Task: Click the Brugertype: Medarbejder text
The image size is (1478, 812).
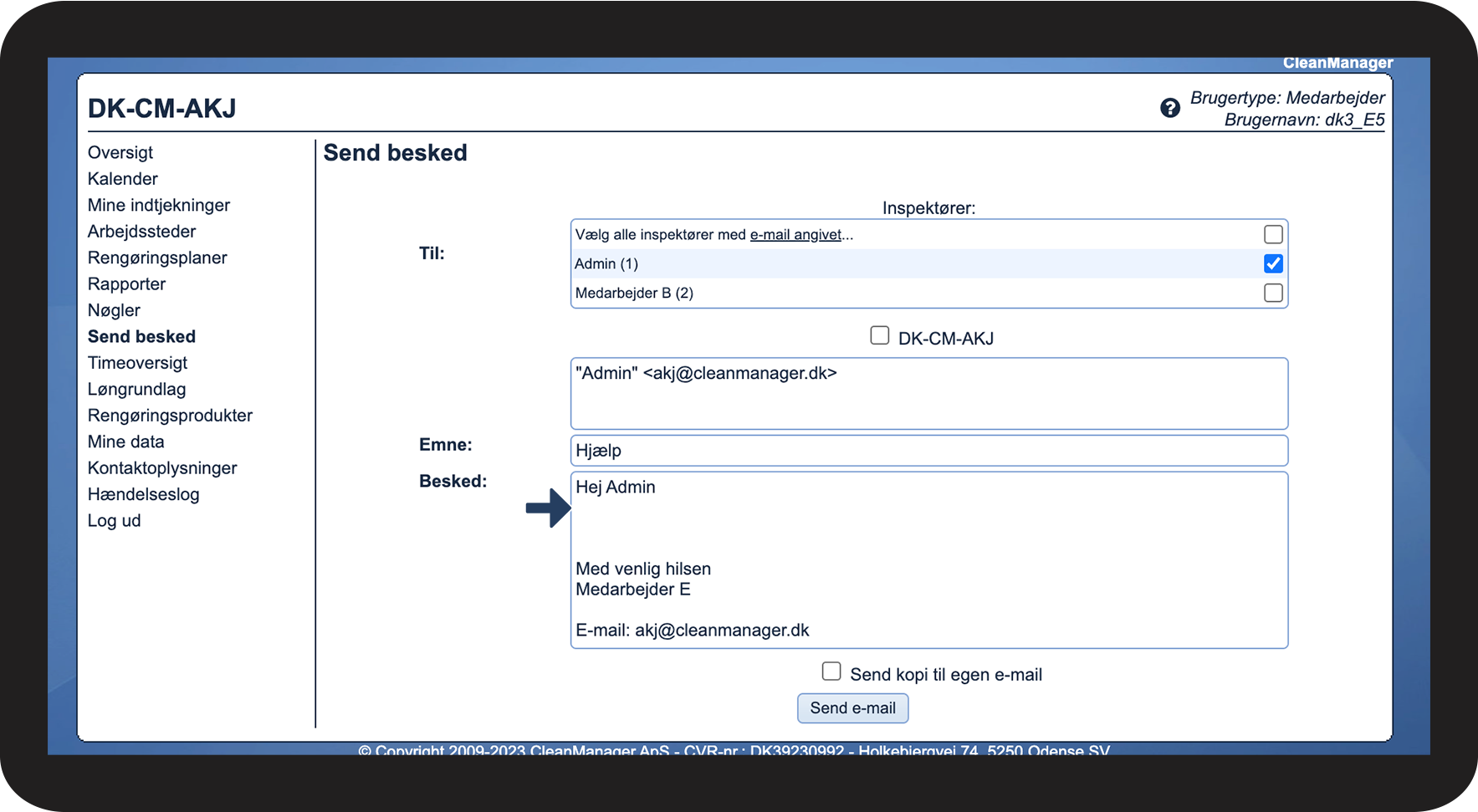Action: 1288,98
